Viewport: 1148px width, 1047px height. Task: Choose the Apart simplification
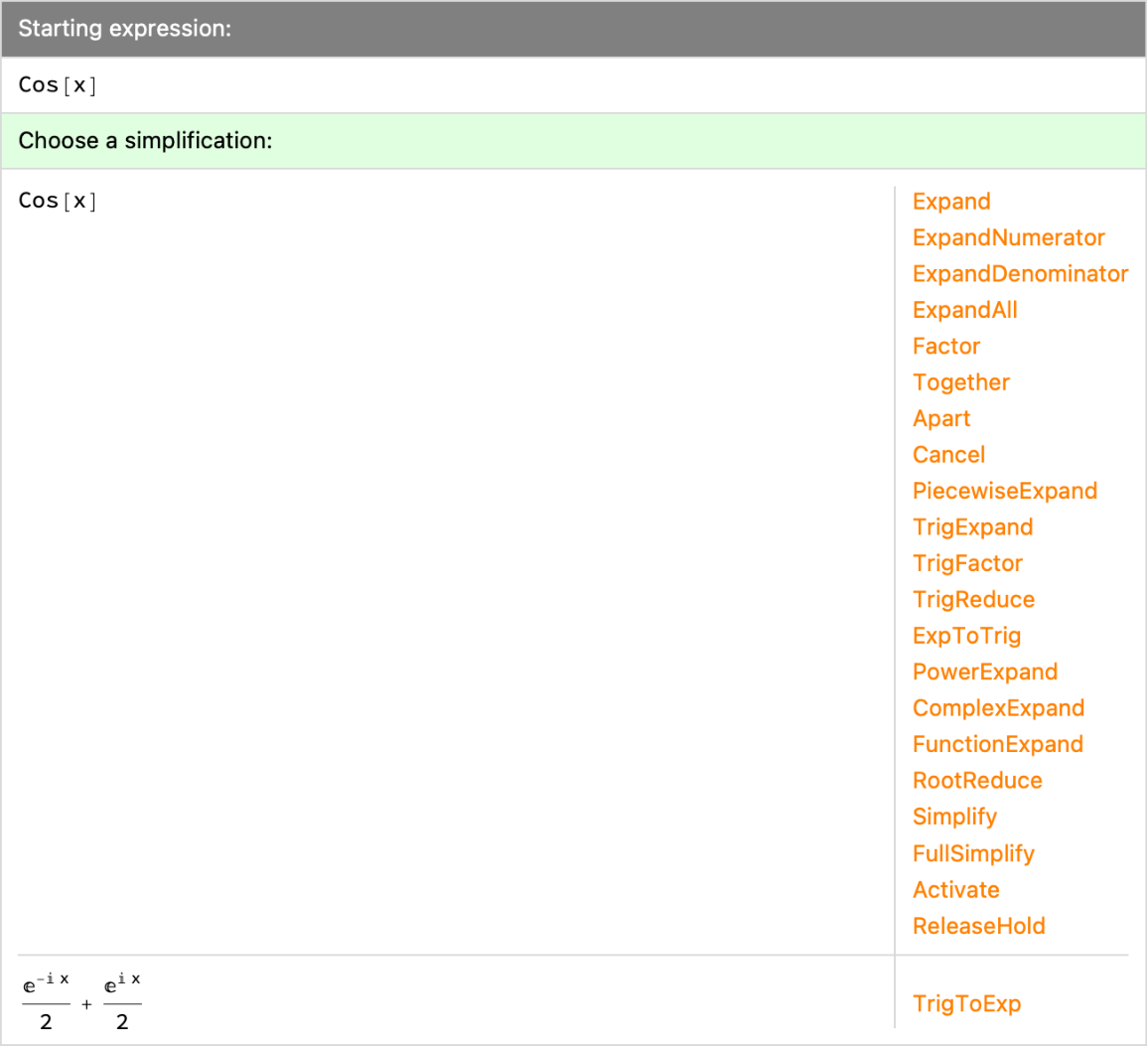[x=940, y=419]
